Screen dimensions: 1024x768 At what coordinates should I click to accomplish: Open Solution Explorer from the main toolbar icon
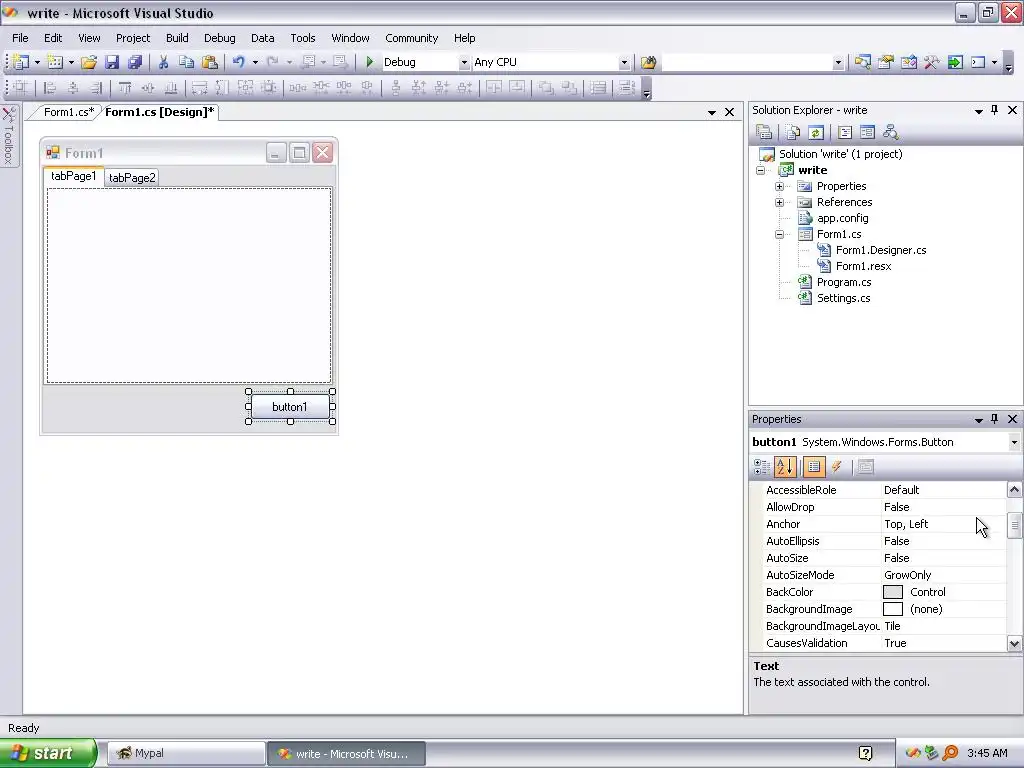coord(863,62)
